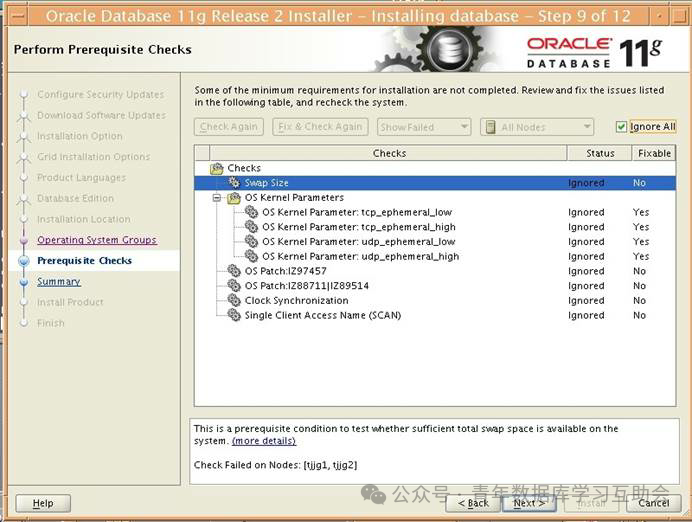This screenshot has width=692, height=522.
Task: Click the Check Again button
Action: (229, 127)
